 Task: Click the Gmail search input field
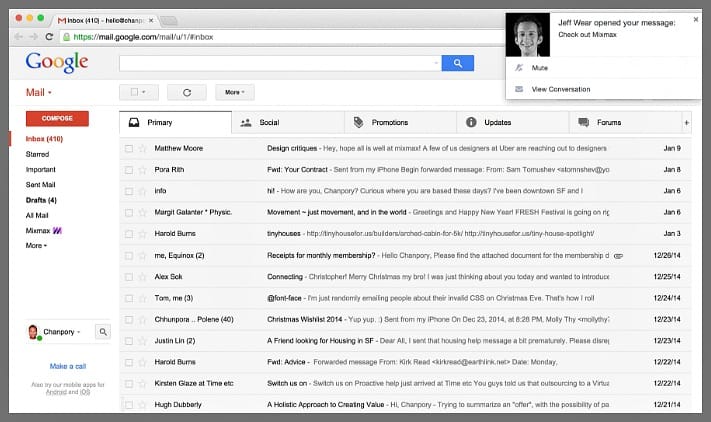pos(280,63)
